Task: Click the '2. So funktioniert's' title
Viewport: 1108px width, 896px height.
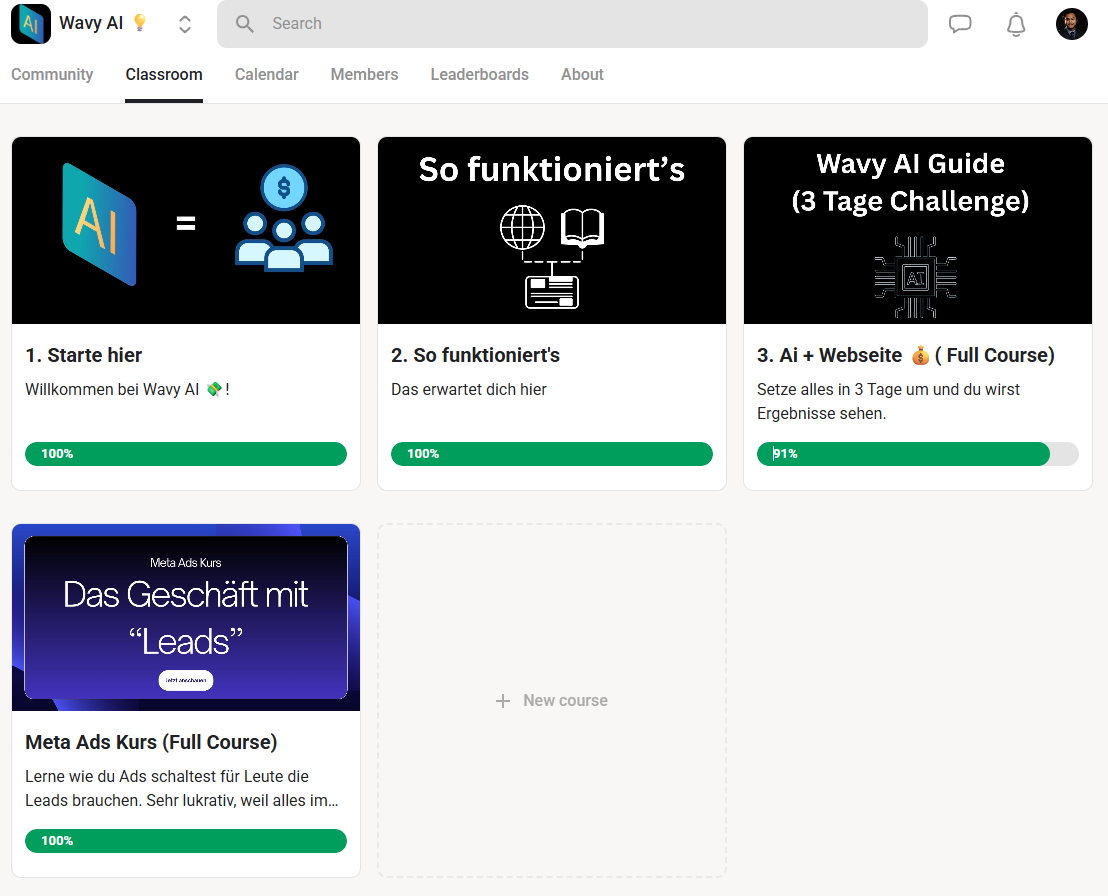Action: (x=476, y=355)
